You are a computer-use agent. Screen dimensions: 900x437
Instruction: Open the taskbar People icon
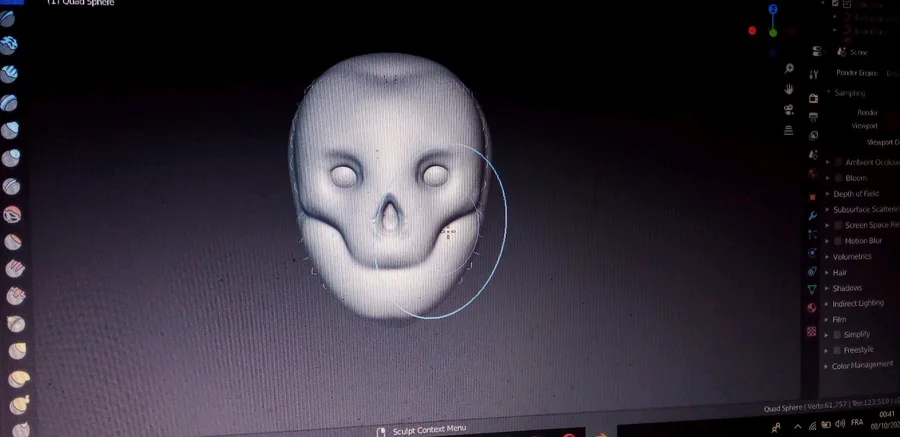click(x=777, y=427)
